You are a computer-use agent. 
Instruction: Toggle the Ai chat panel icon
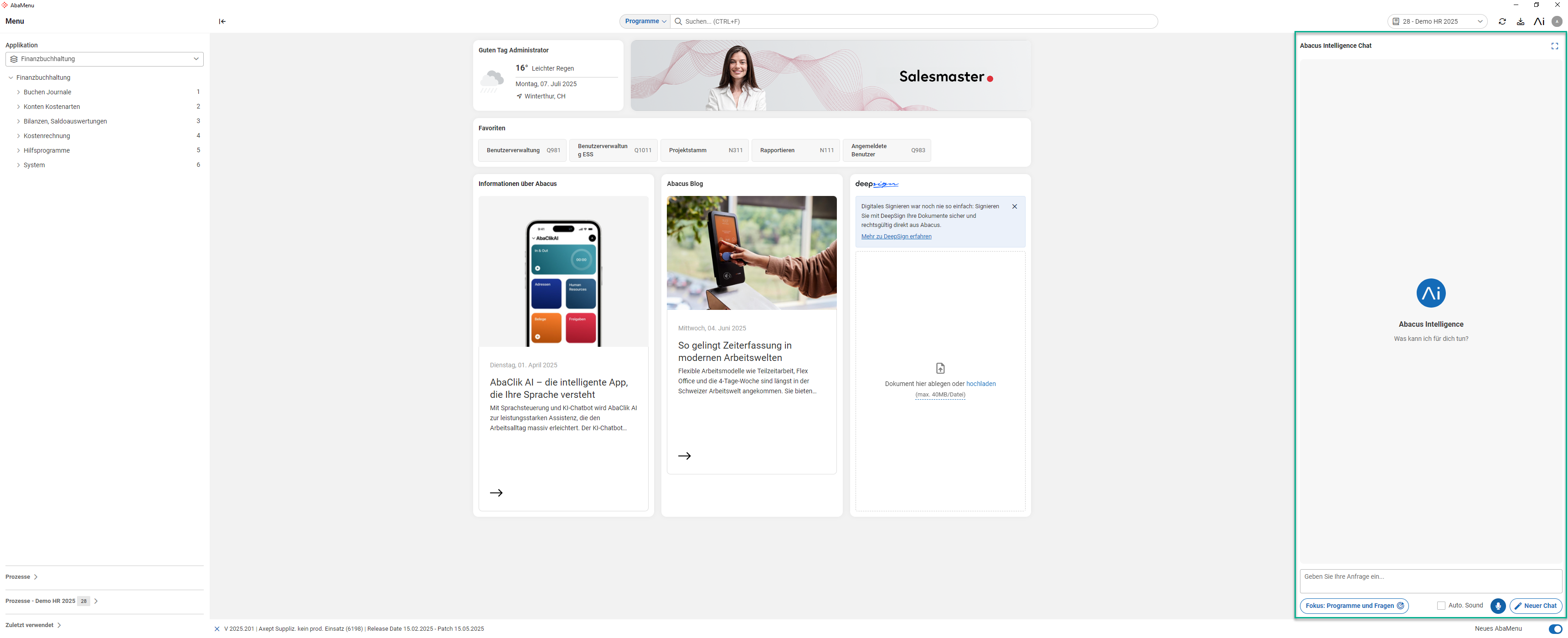(1539, 21)
